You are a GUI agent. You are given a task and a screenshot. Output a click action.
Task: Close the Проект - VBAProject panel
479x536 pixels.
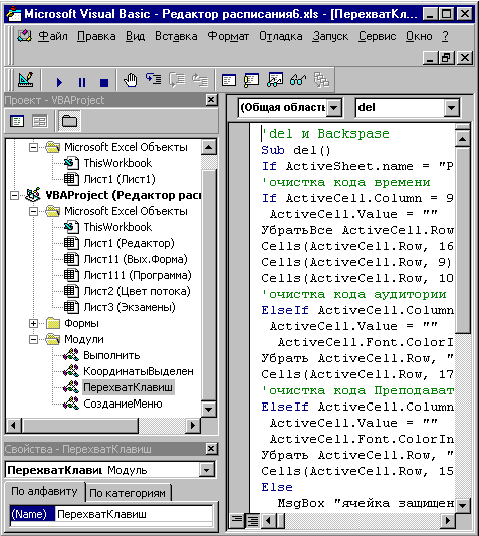click(x=211, y=100)
